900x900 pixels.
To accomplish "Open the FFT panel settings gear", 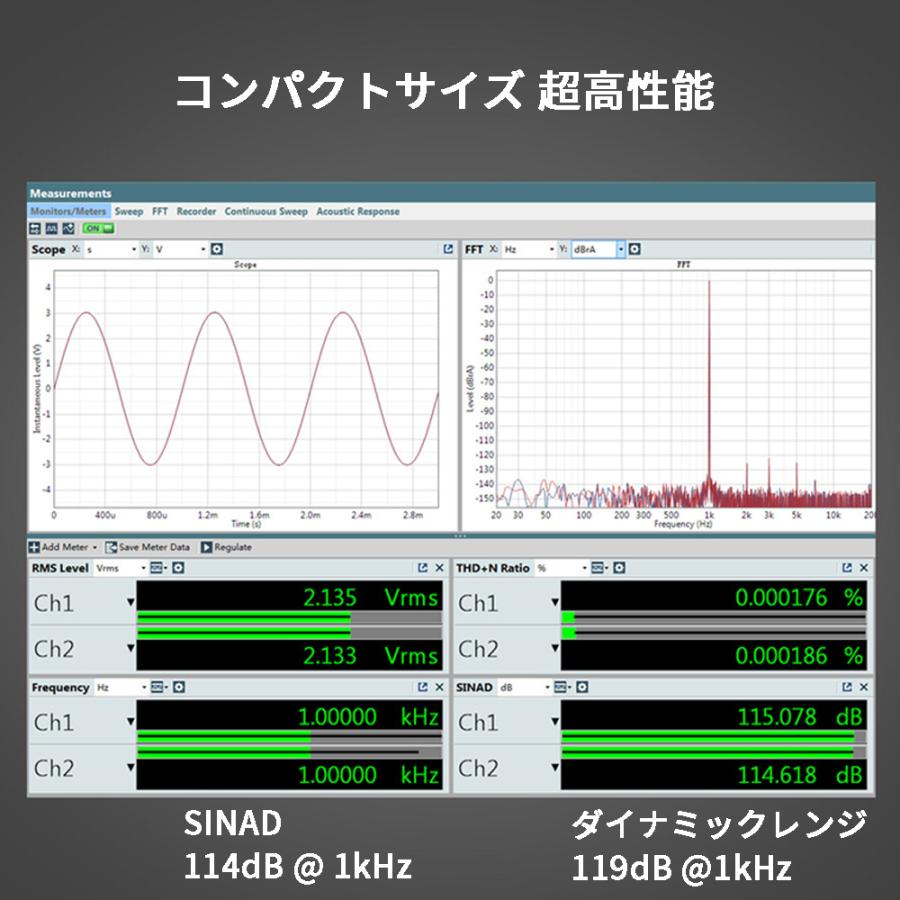I will point(634,248).
